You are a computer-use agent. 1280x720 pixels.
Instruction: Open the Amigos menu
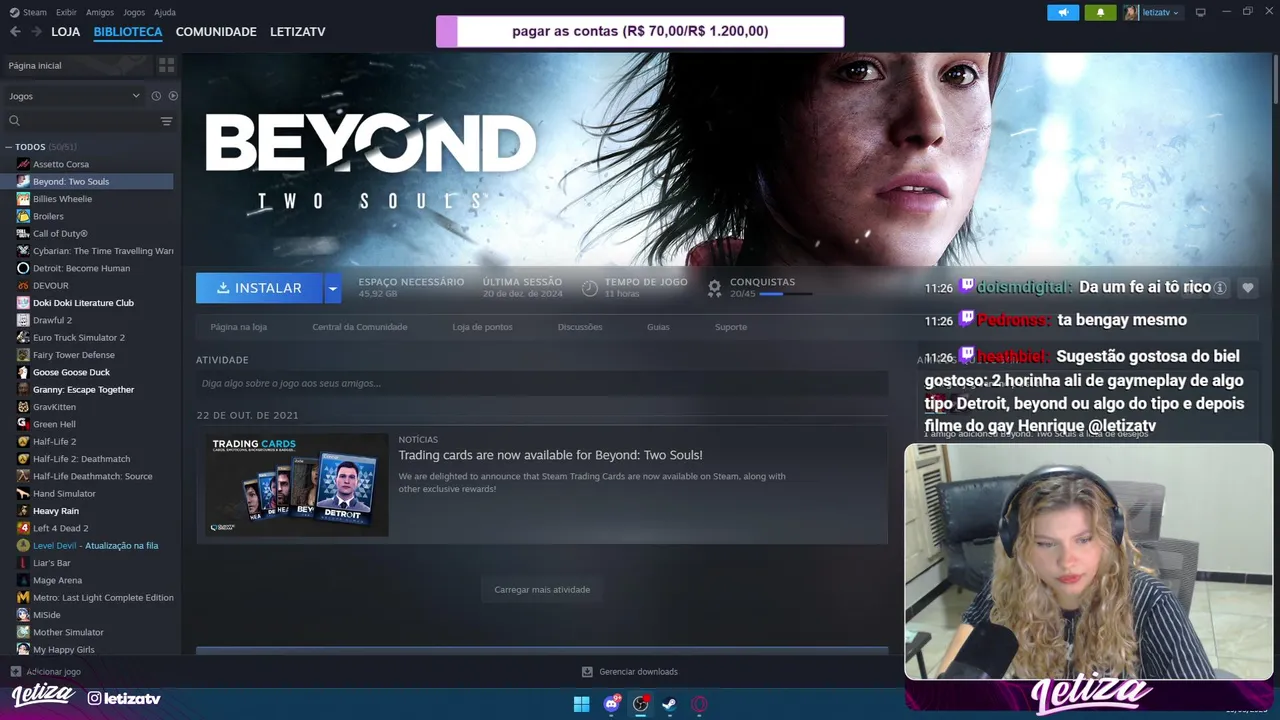click(x=100, y=12)
